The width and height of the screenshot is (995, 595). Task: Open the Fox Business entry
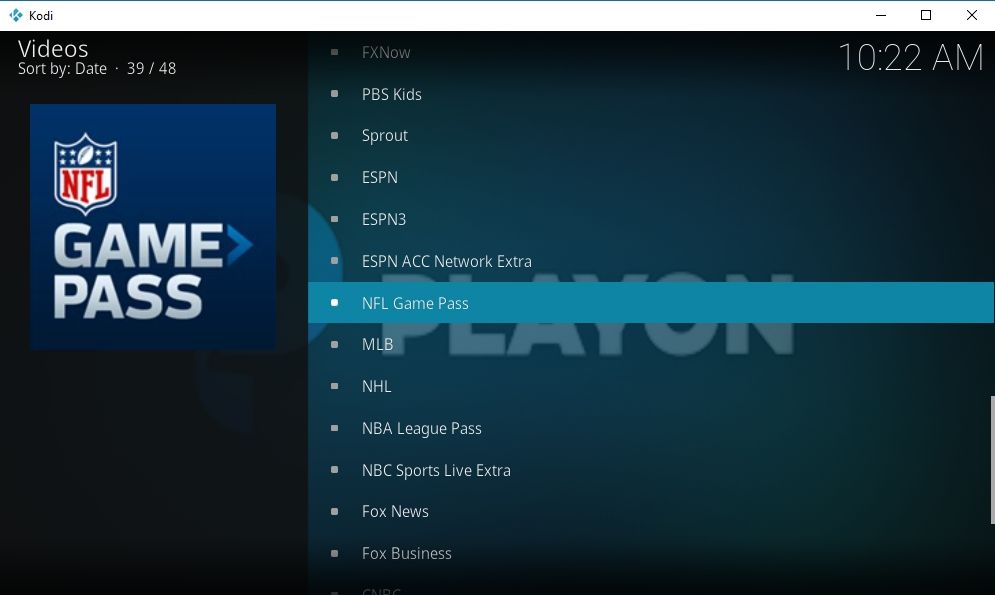[651, 553]
